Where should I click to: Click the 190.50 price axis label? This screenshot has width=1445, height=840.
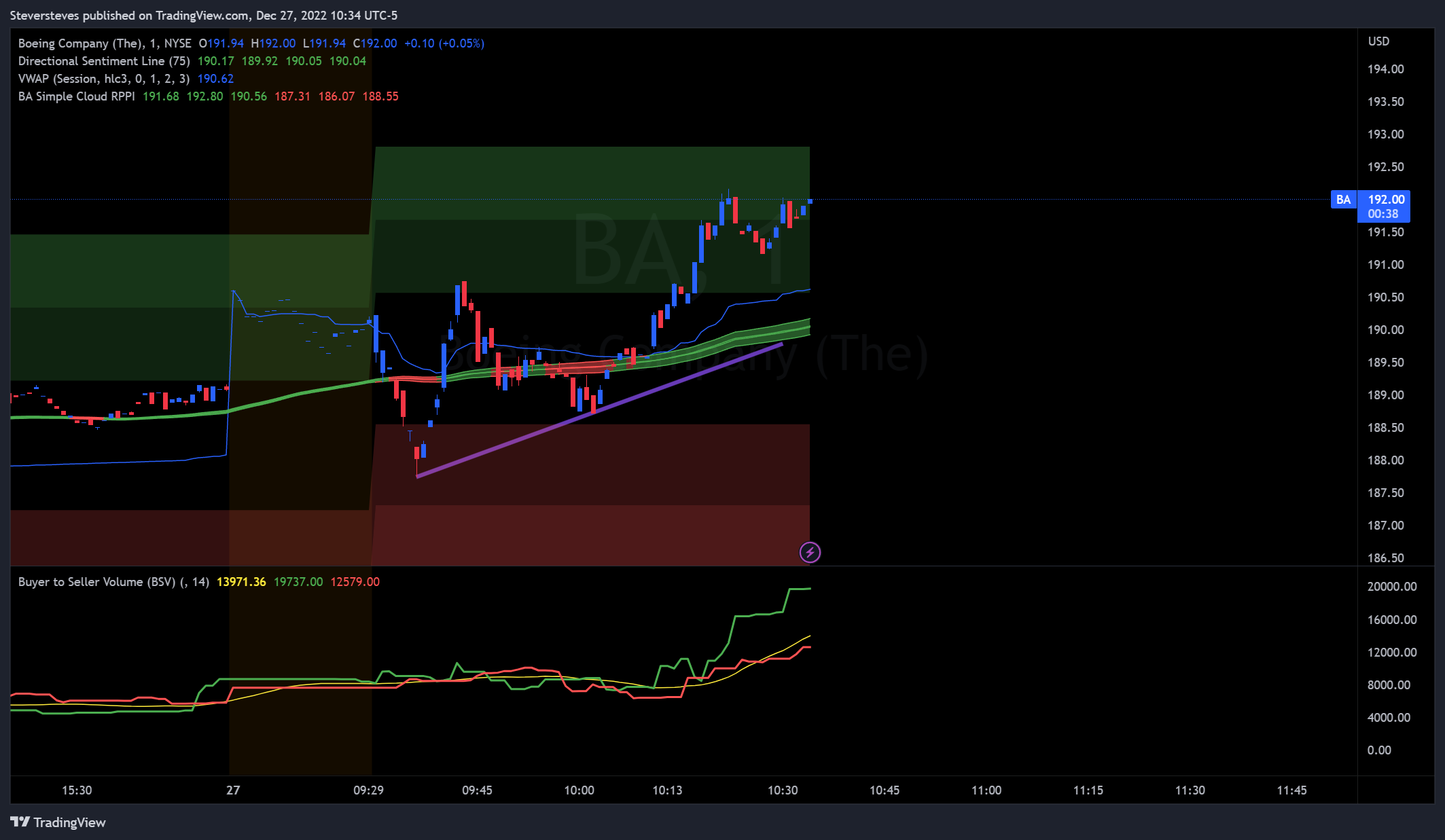[1386, 297]
